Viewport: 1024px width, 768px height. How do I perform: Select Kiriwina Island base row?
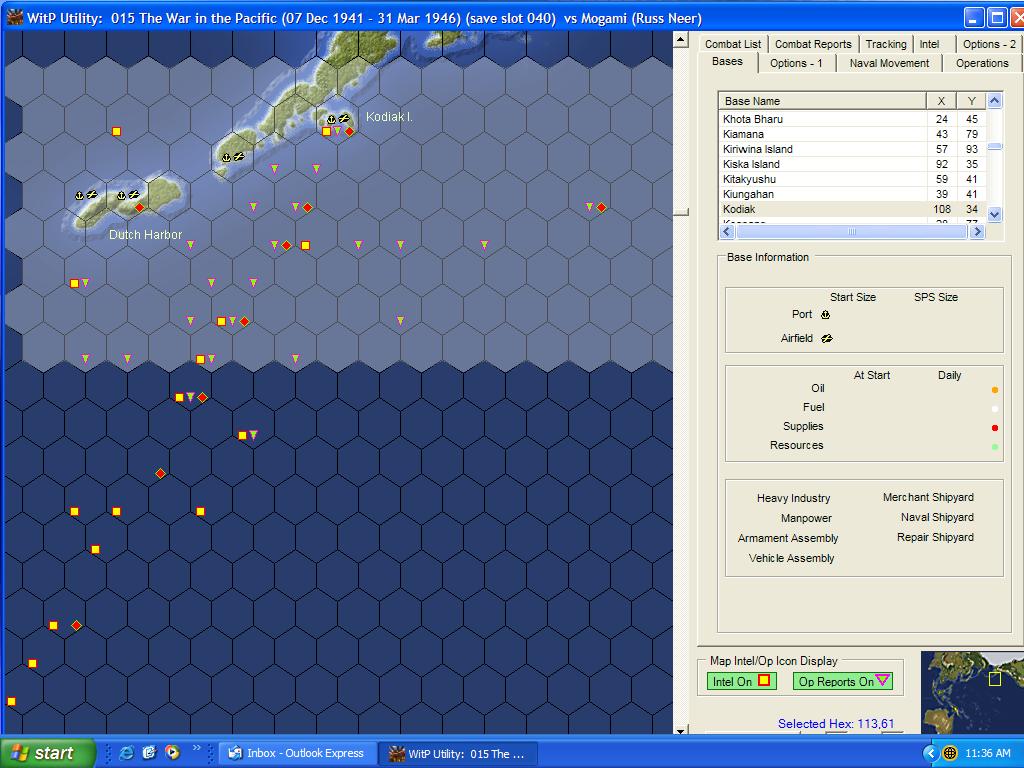pos(852,149)
